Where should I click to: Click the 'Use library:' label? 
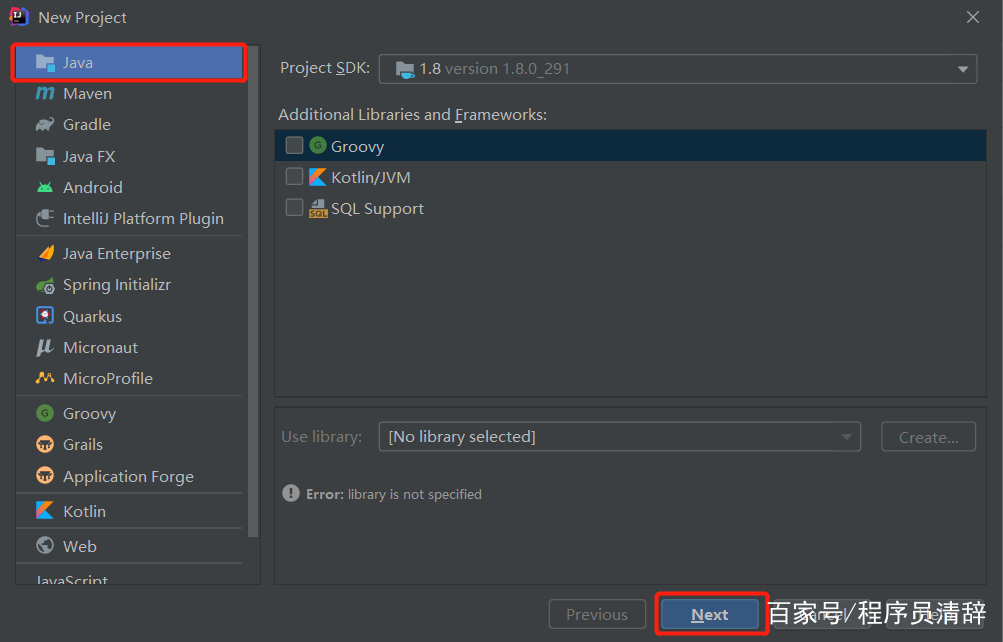(x=322, y=437)
